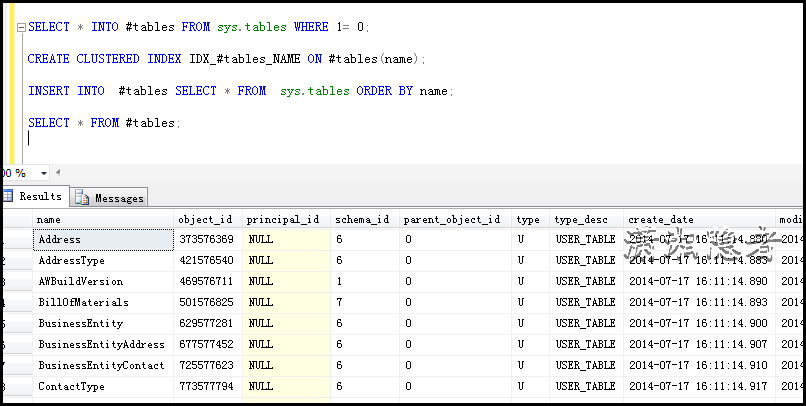Collapse the SQL code outline block

[x=21, y=27]
